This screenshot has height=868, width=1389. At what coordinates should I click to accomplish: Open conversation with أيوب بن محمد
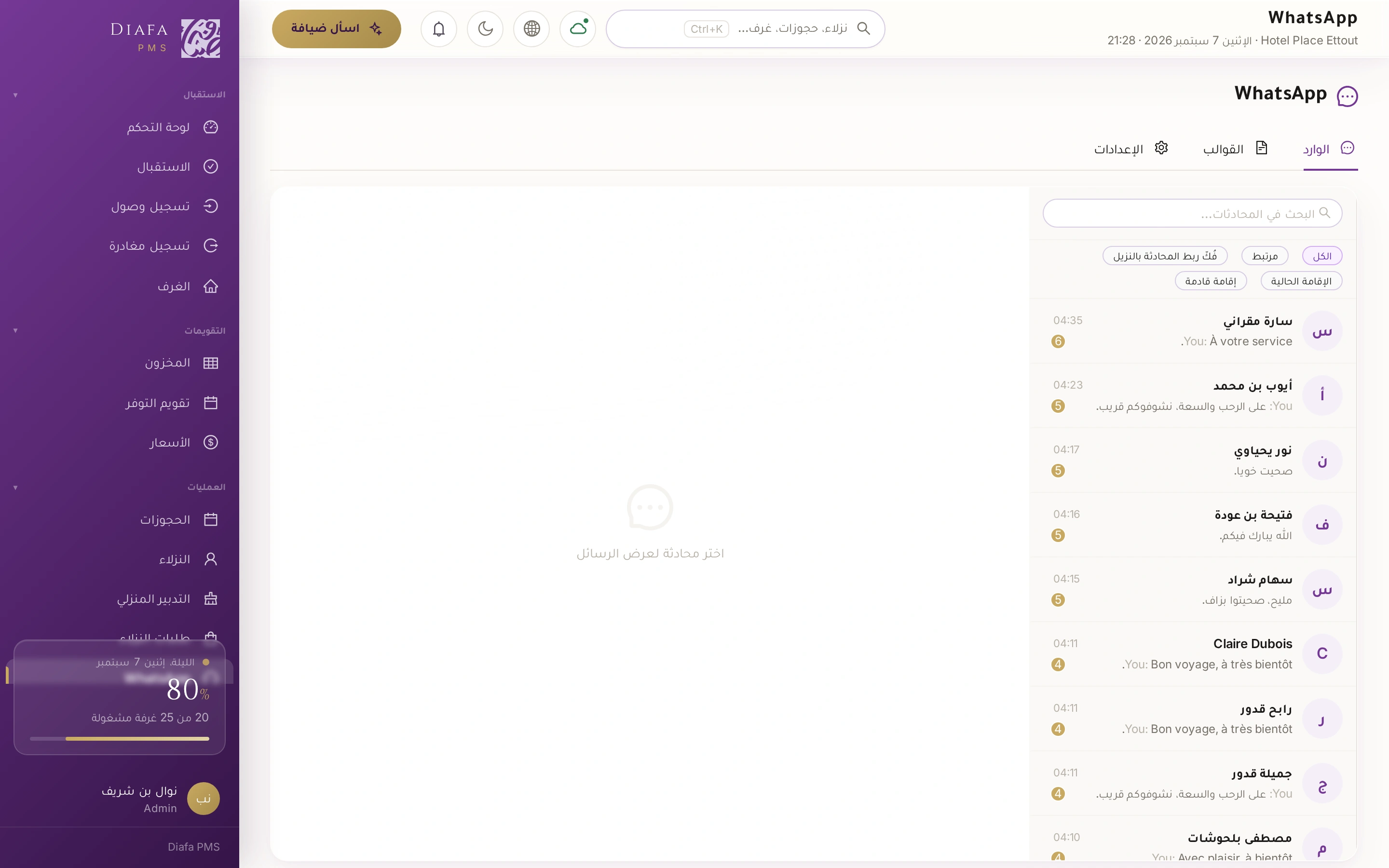[1193, 395]
